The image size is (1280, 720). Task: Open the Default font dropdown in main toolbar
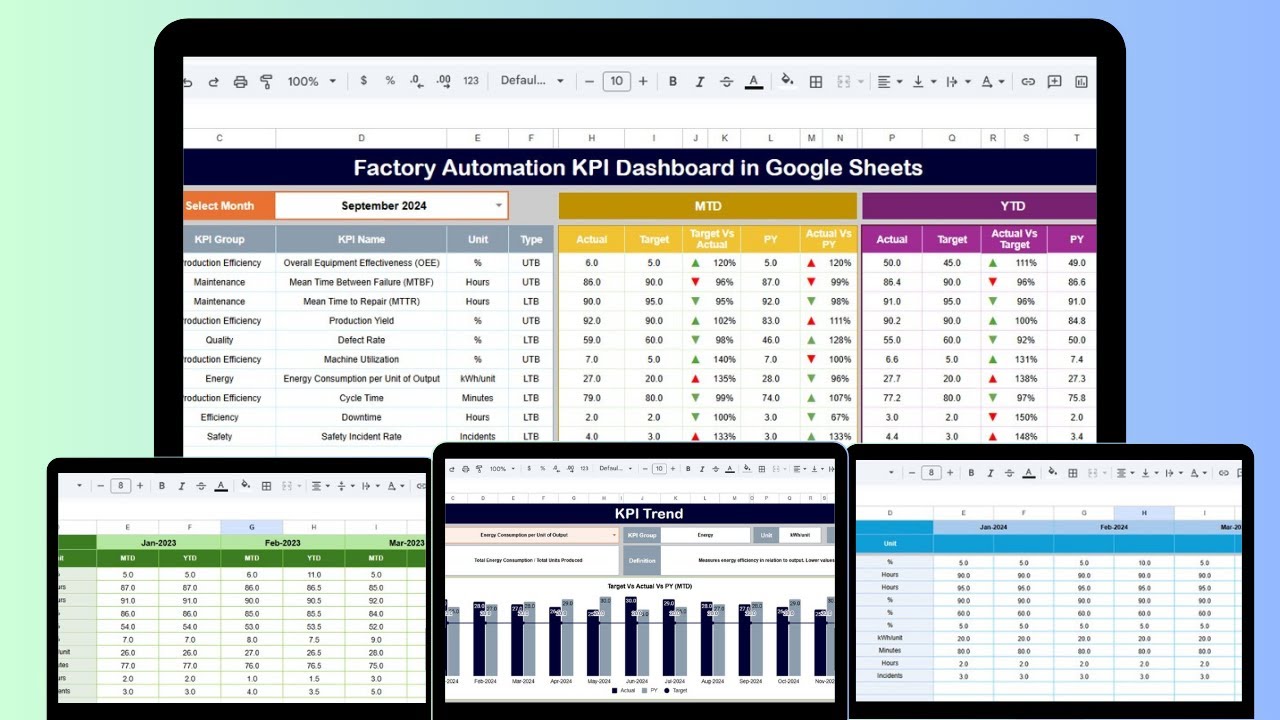tap(532, 81)
